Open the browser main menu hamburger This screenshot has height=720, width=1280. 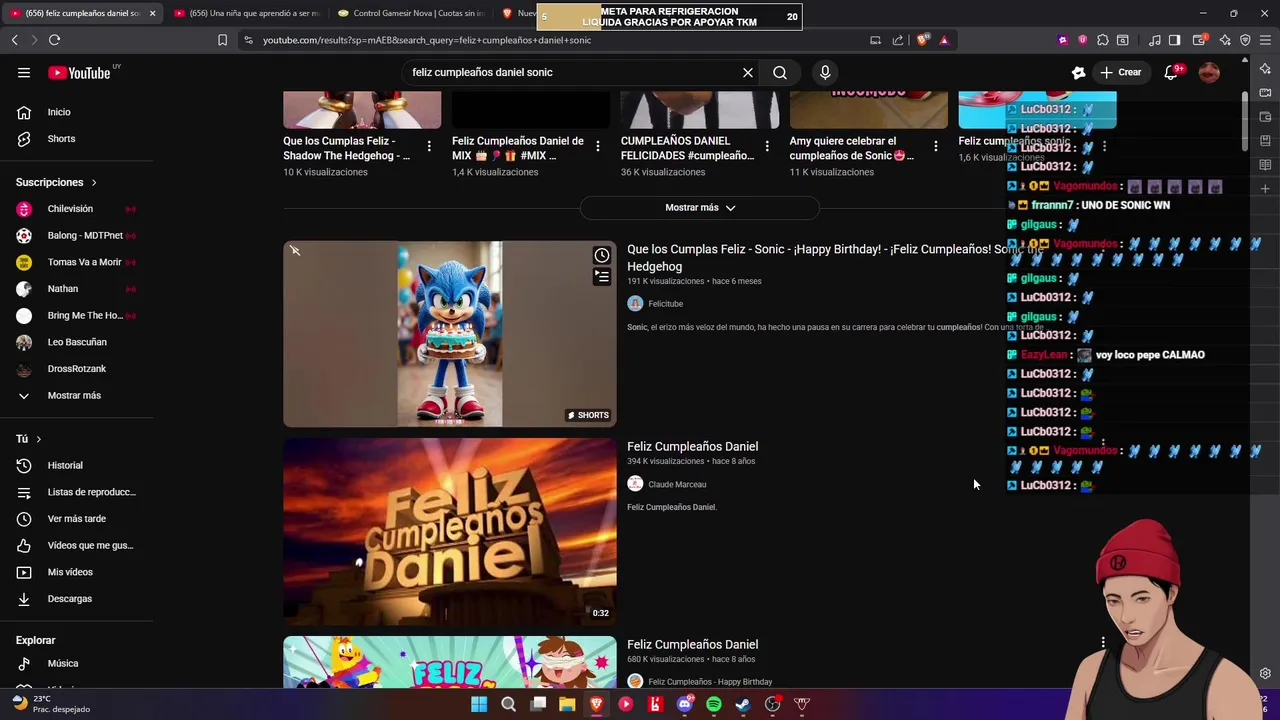click(1265, 40)
